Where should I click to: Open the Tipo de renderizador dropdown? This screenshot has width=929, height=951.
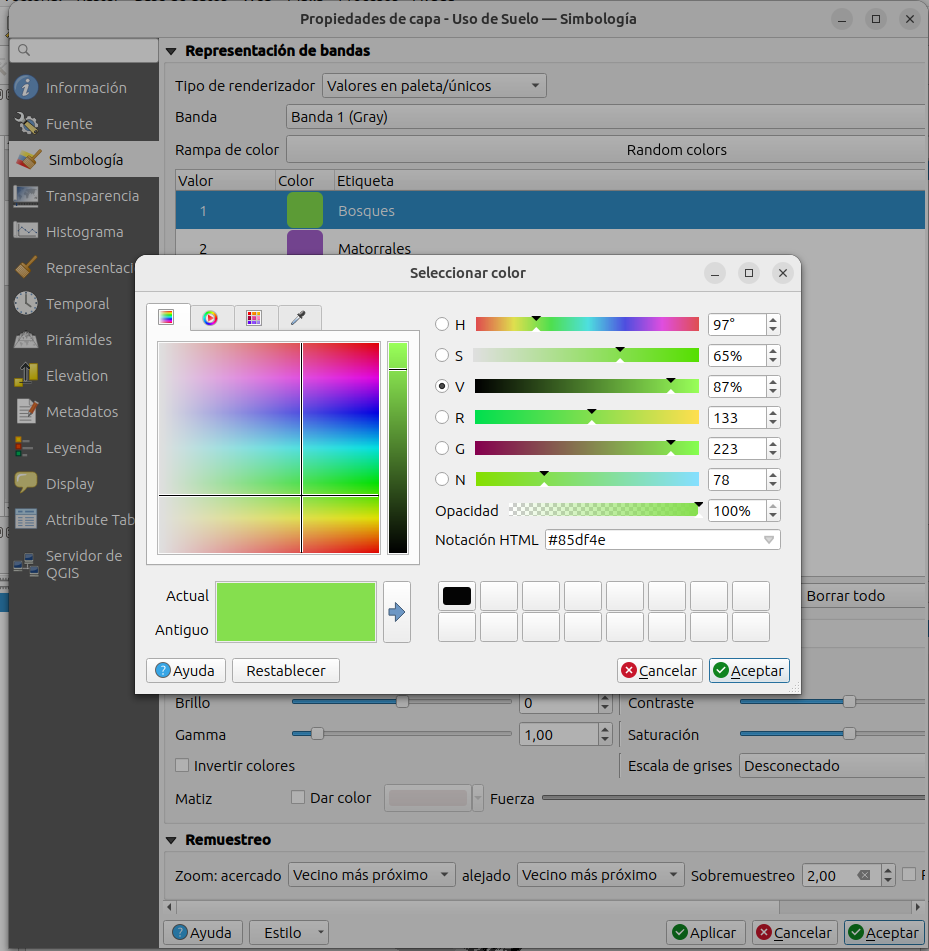(434, 86)
